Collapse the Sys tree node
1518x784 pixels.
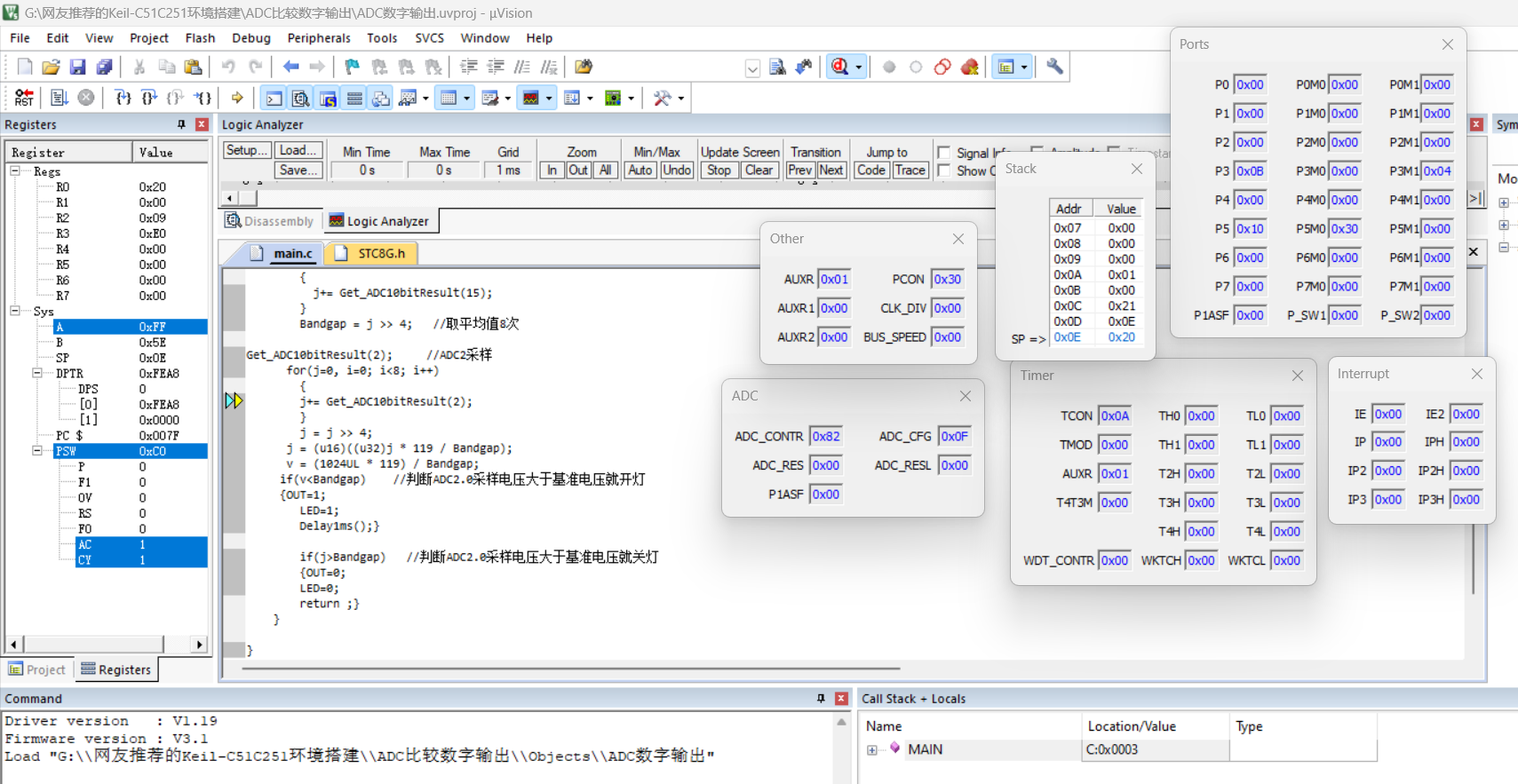15,311
